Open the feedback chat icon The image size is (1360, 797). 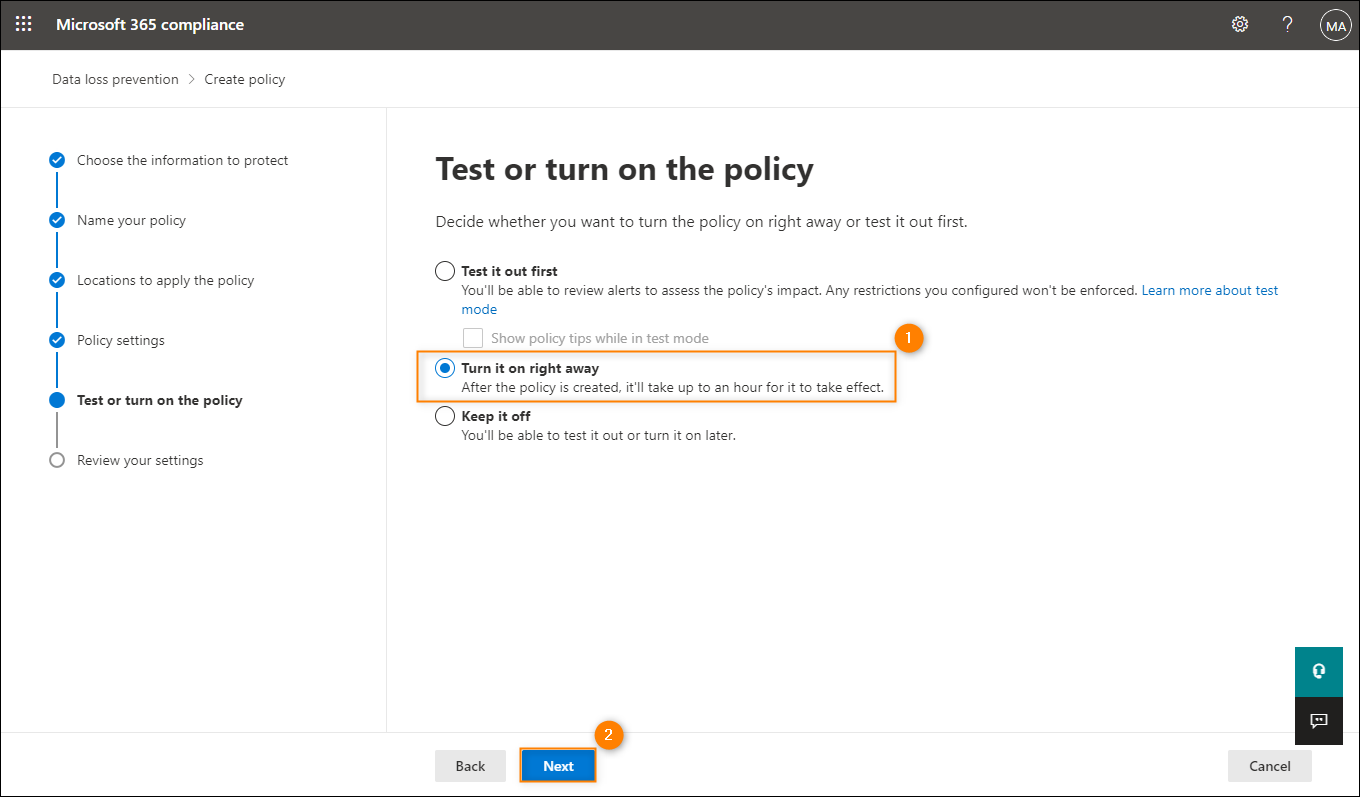point(1319,721)
